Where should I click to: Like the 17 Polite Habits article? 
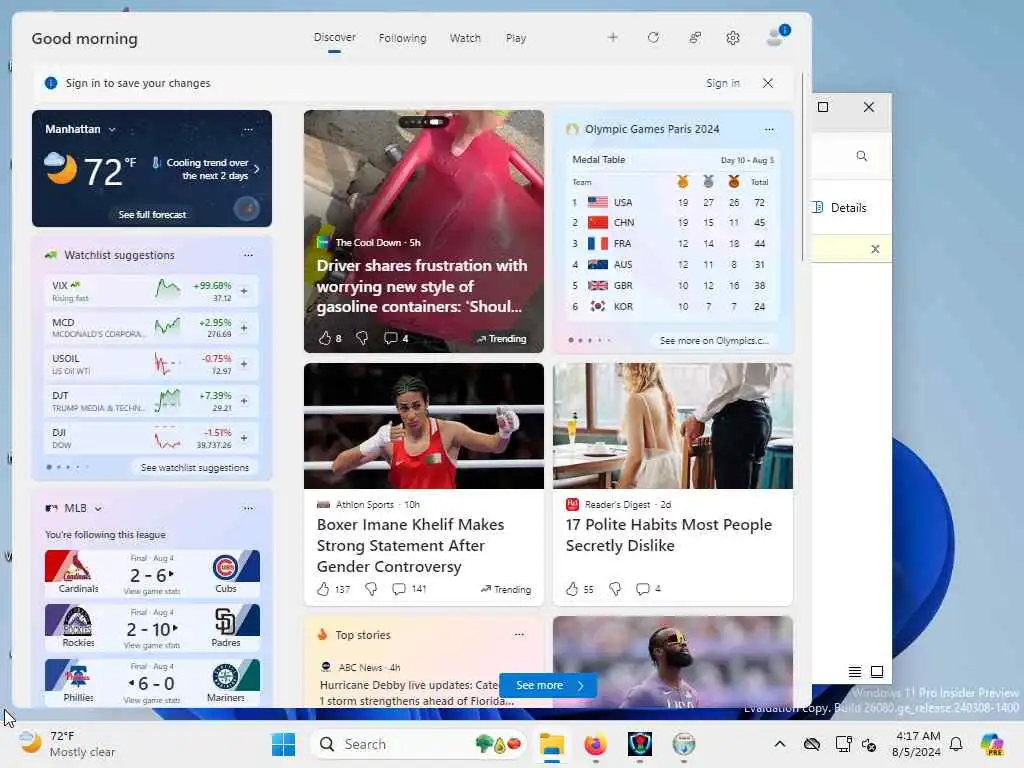572,588
